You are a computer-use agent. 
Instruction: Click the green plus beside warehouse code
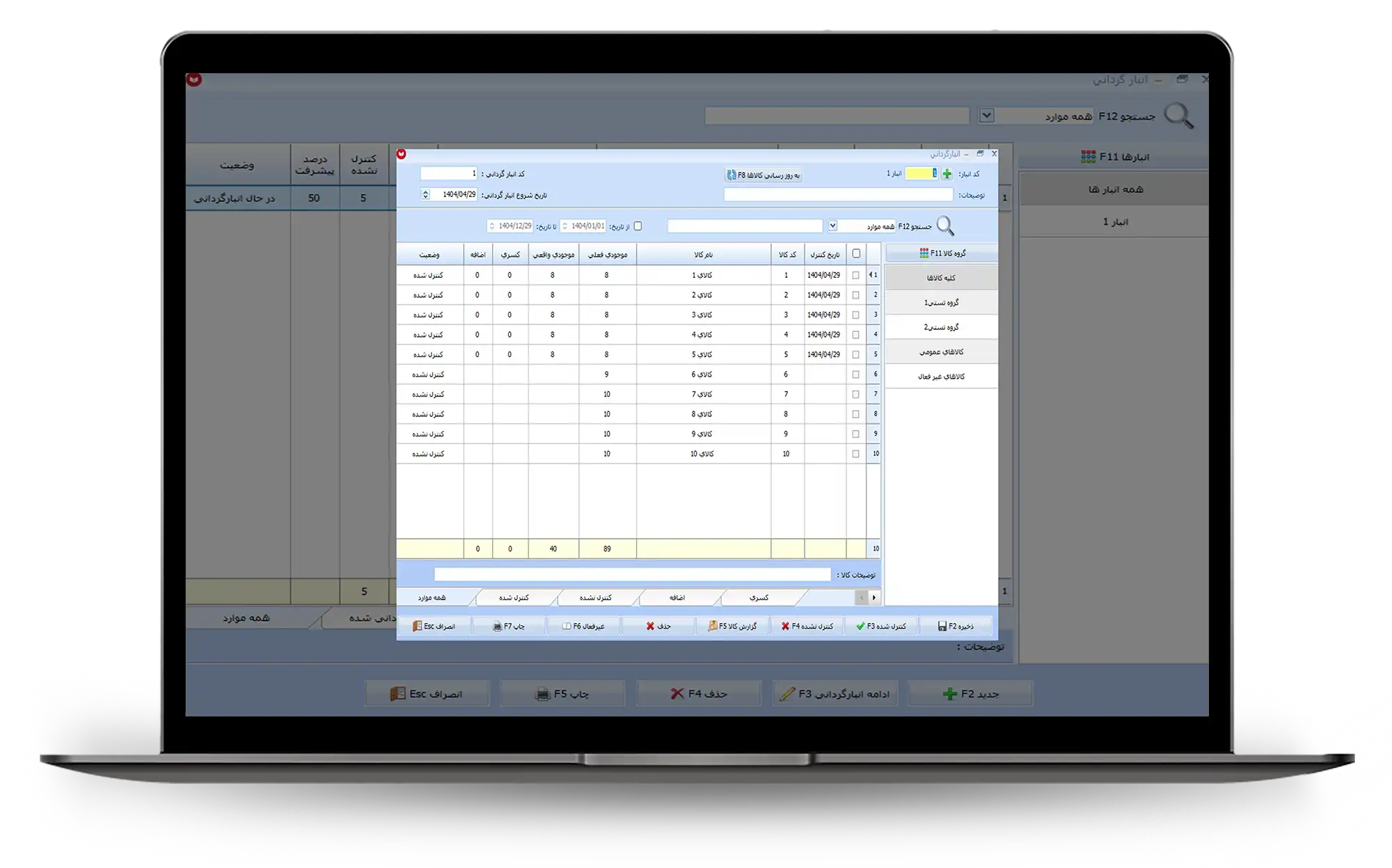tap(947, 174)
